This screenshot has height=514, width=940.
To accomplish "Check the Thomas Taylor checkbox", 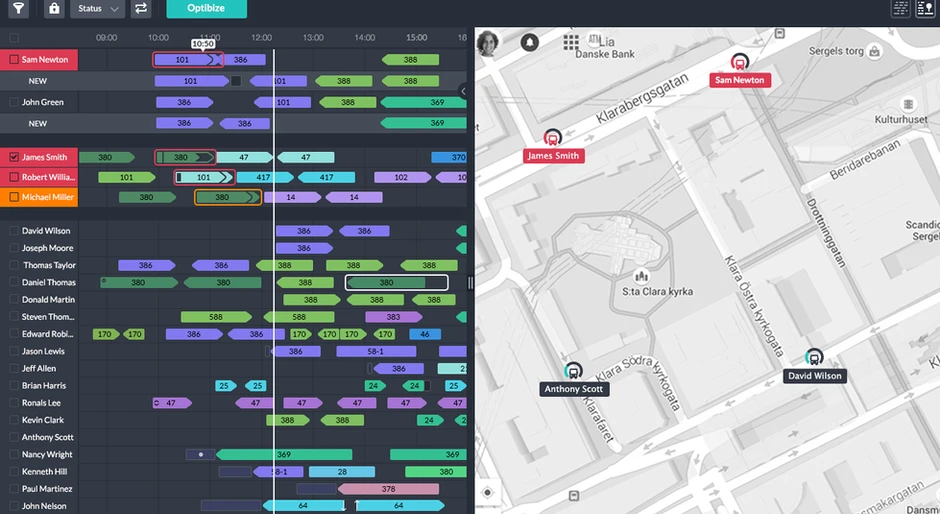I will click(x=14, y=265).
